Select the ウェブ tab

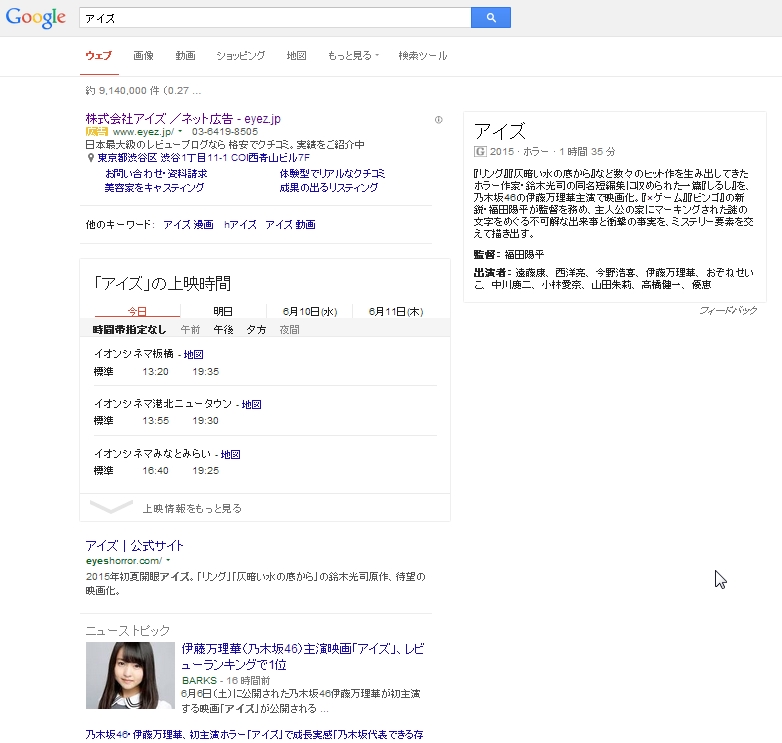tap(99, 56)
